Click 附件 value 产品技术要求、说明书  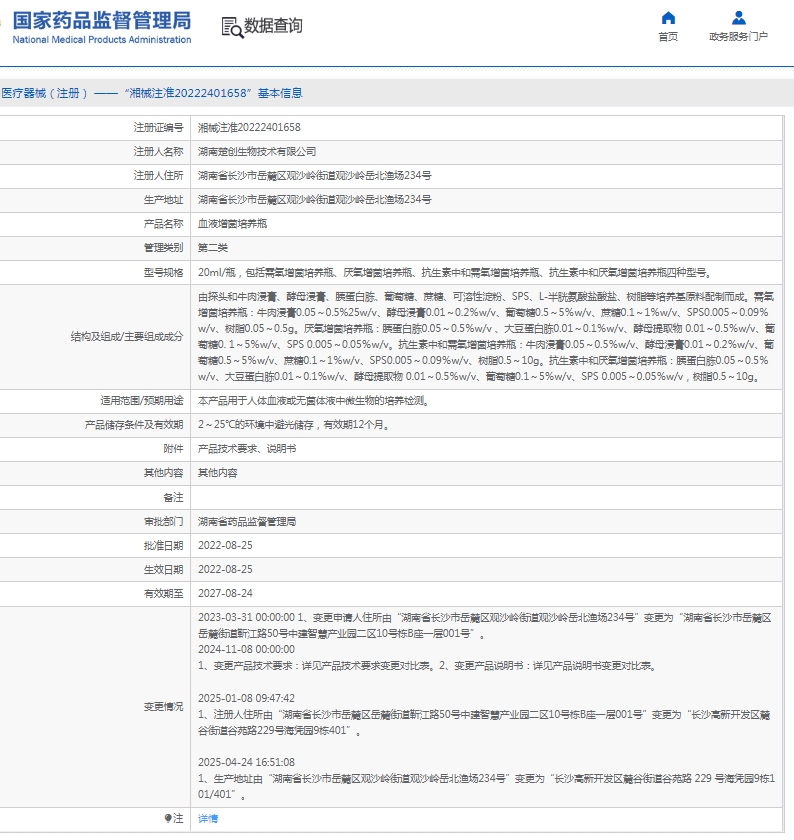pos(247,449)
